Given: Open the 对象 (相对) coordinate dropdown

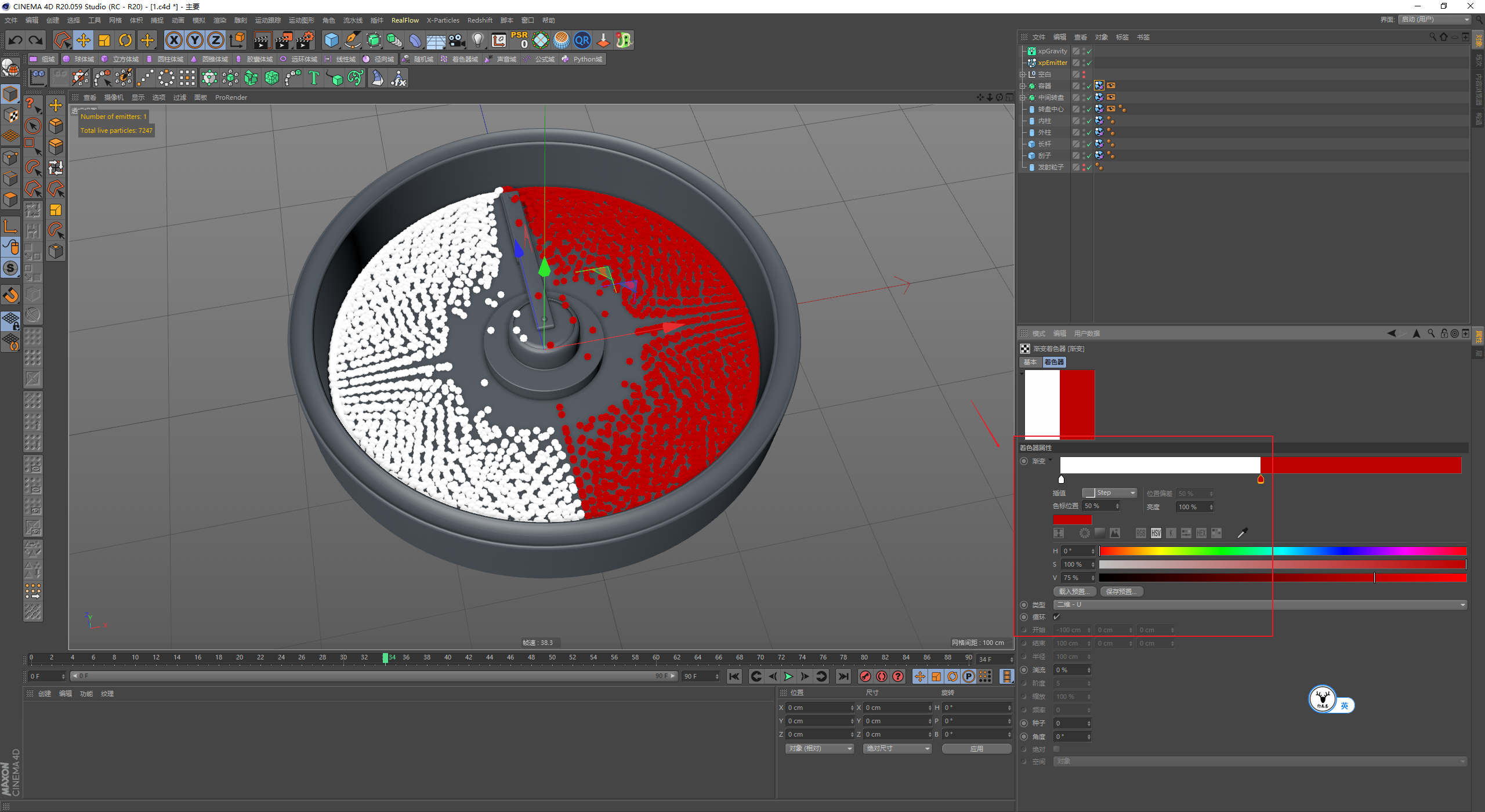Looking at the screenshot, I should [x=820, y=749].
